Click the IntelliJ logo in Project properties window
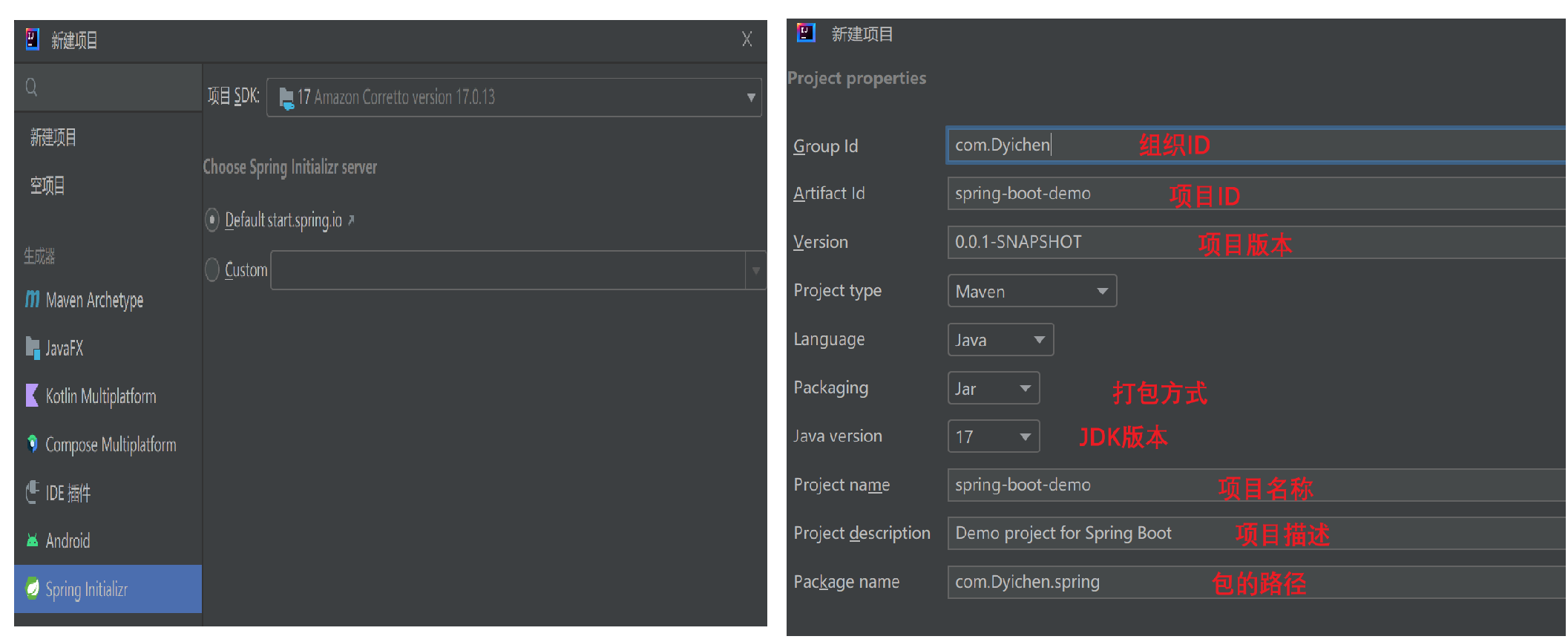1568x642 pixels. point(806,33)
